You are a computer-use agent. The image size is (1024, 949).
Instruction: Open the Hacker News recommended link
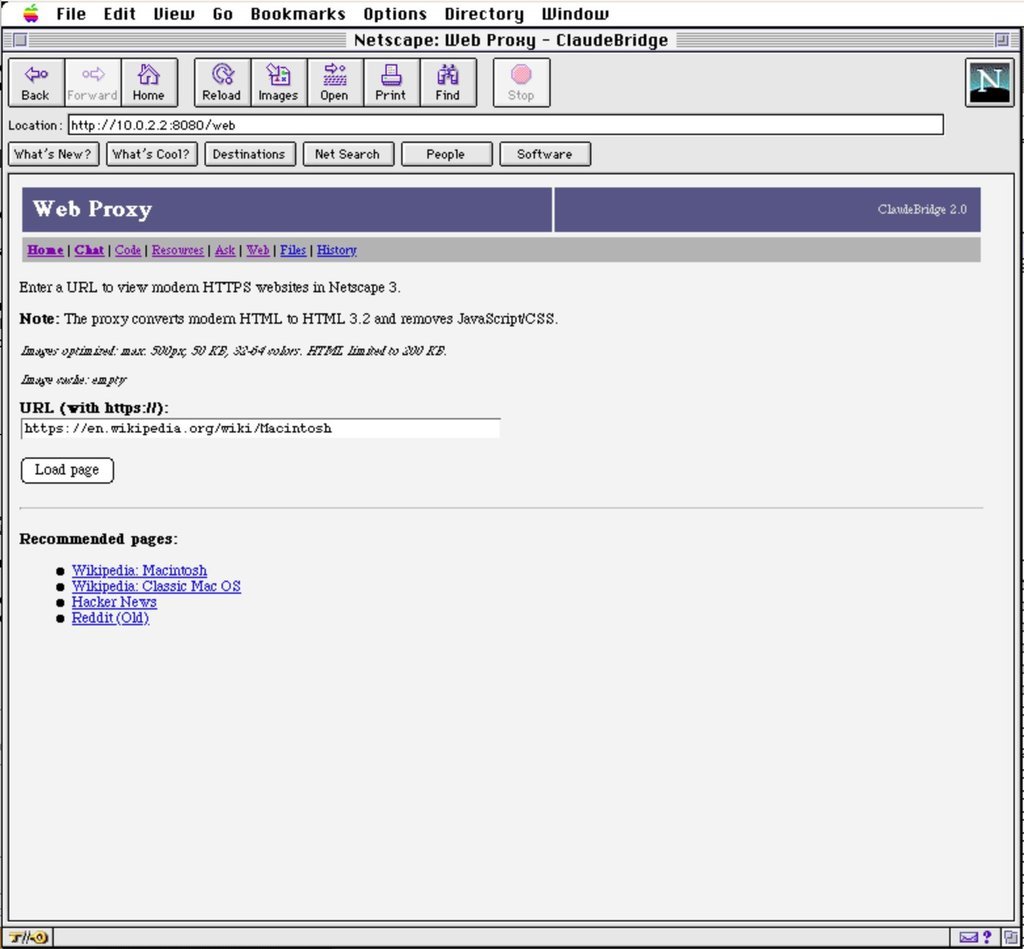(114, 602)
